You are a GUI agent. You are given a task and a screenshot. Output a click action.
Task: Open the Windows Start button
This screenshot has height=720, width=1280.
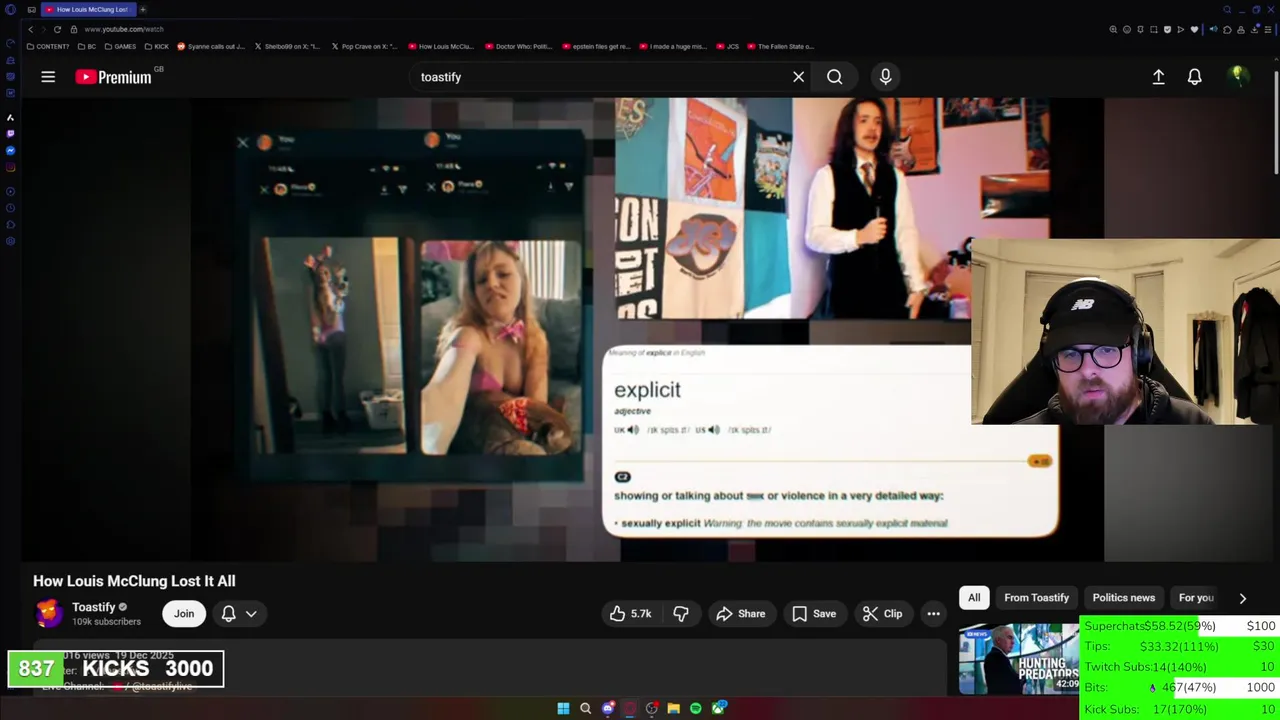(x=563, y=708)
